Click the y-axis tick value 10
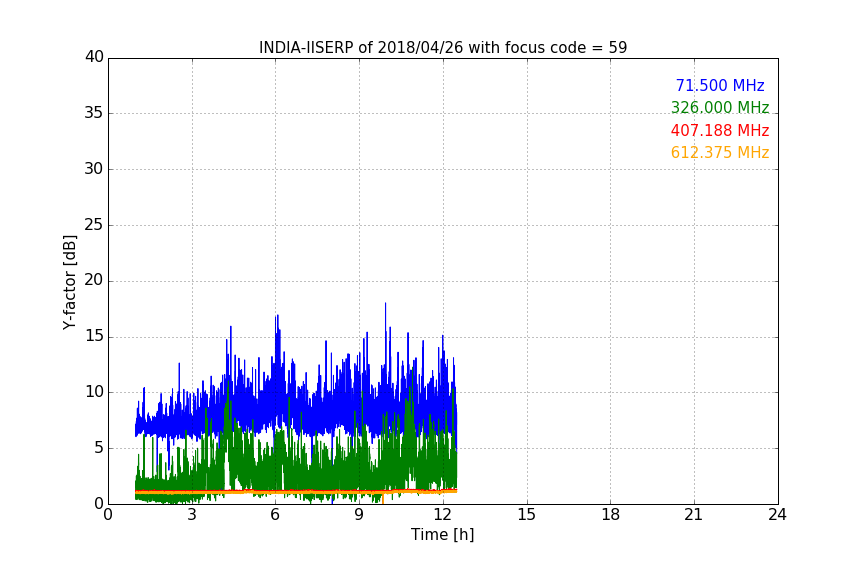 click(x=94, y=392)
